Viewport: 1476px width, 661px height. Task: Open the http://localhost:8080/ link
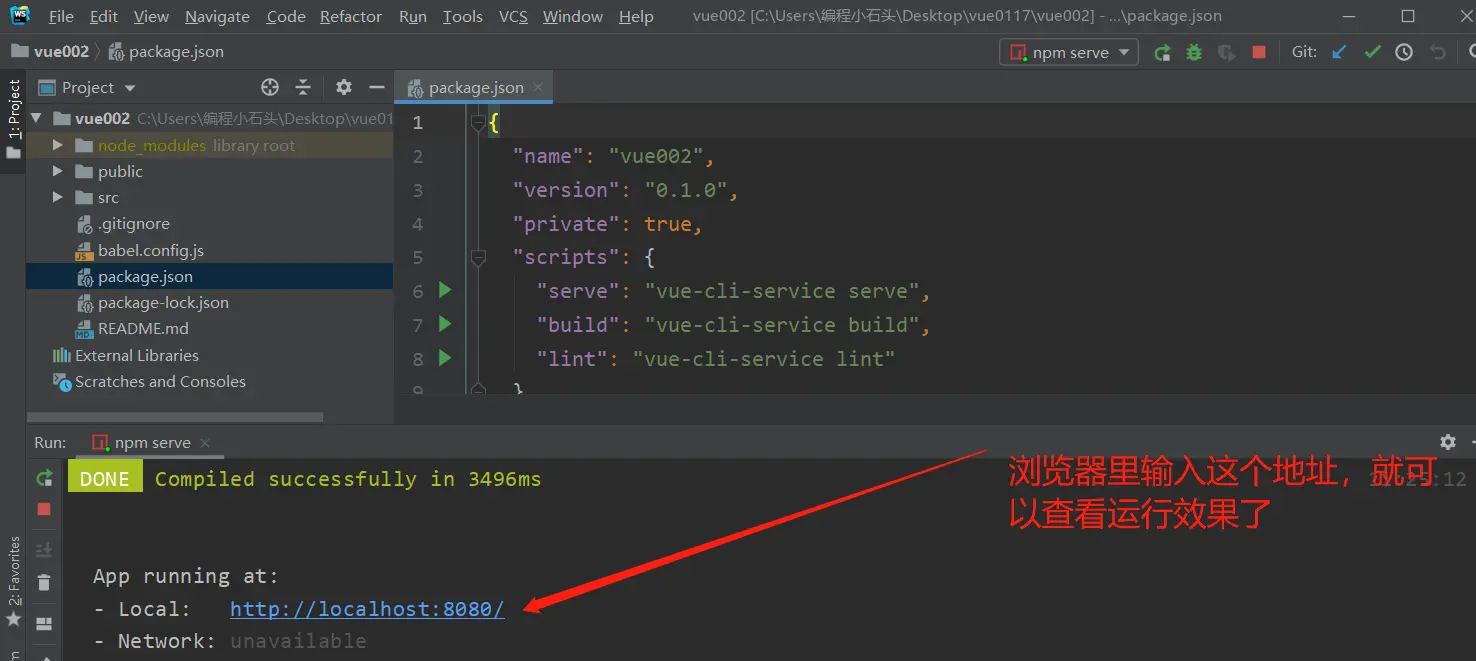367,609
